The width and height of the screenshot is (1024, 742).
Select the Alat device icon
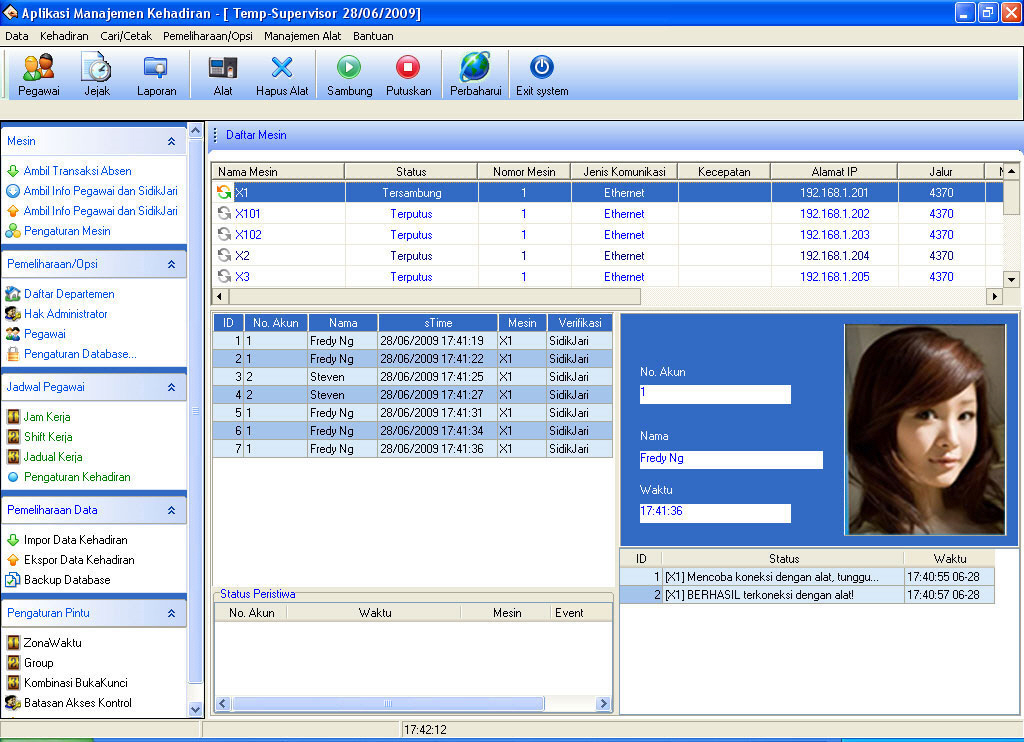pos(223,75)
